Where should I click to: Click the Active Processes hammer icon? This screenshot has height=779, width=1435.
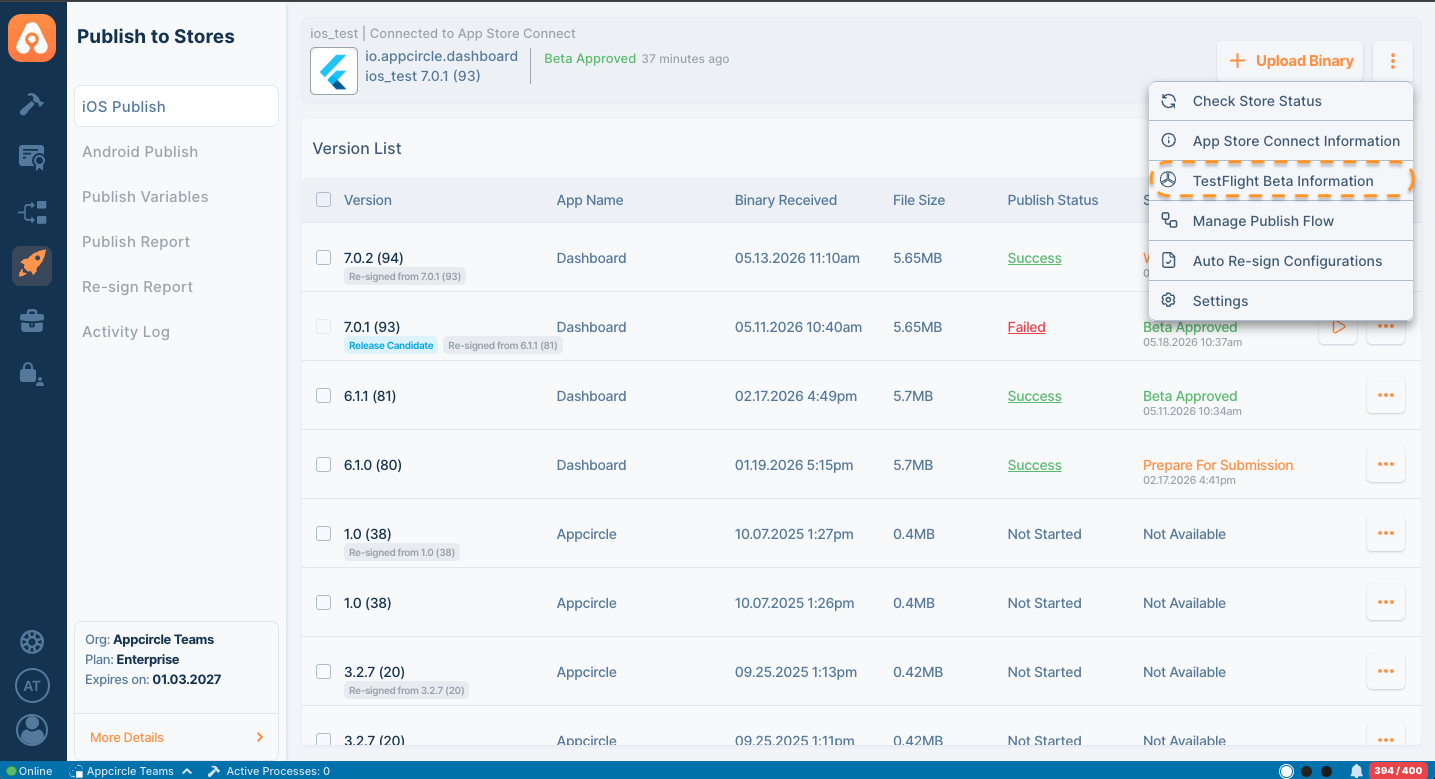[214, 771]
